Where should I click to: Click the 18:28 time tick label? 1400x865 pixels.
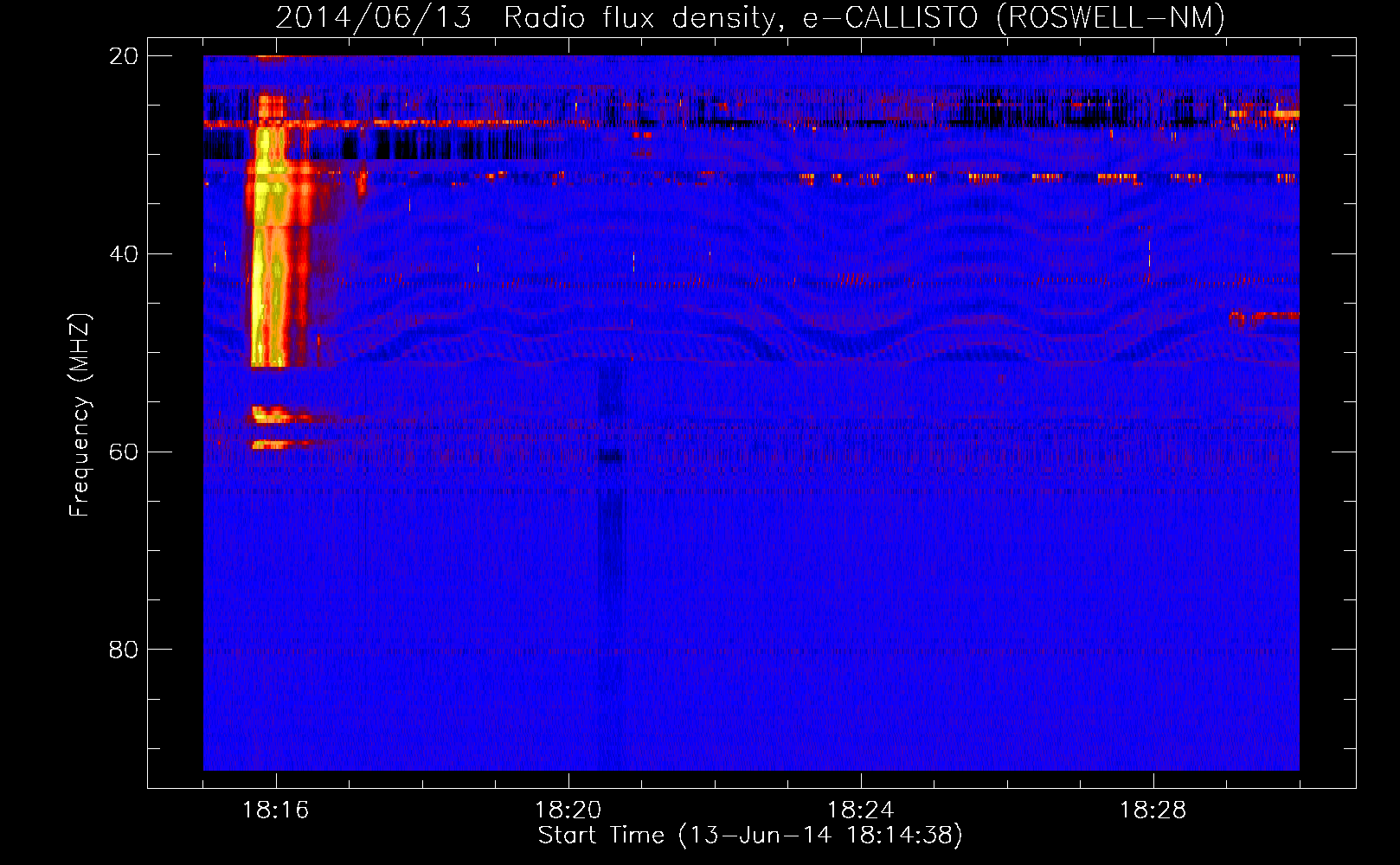click(x=1153, y=810)
